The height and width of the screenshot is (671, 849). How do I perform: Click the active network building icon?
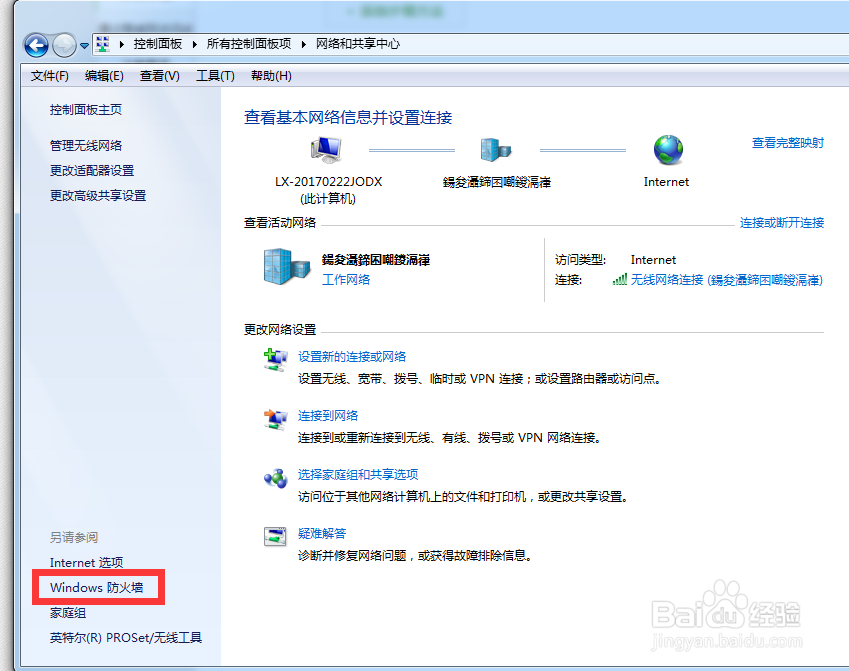[286, 268]
